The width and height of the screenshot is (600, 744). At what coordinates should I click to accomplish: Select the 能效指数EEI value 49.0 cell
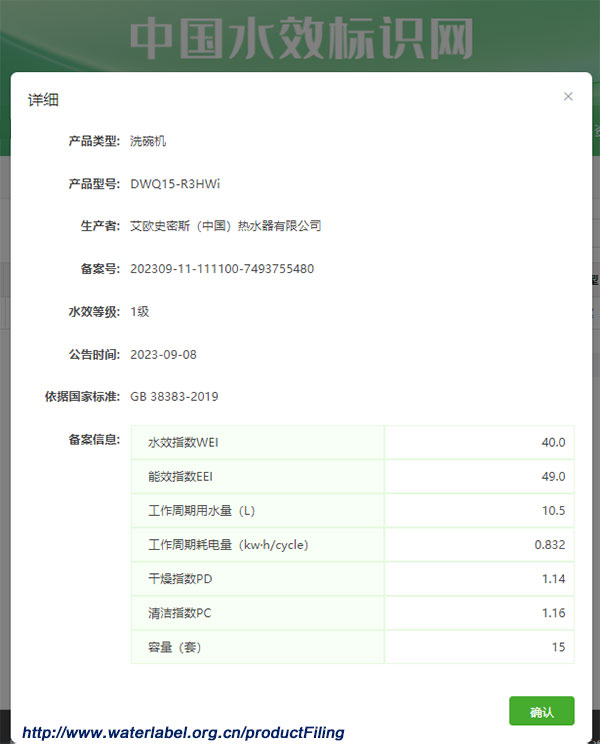point(553,477)
